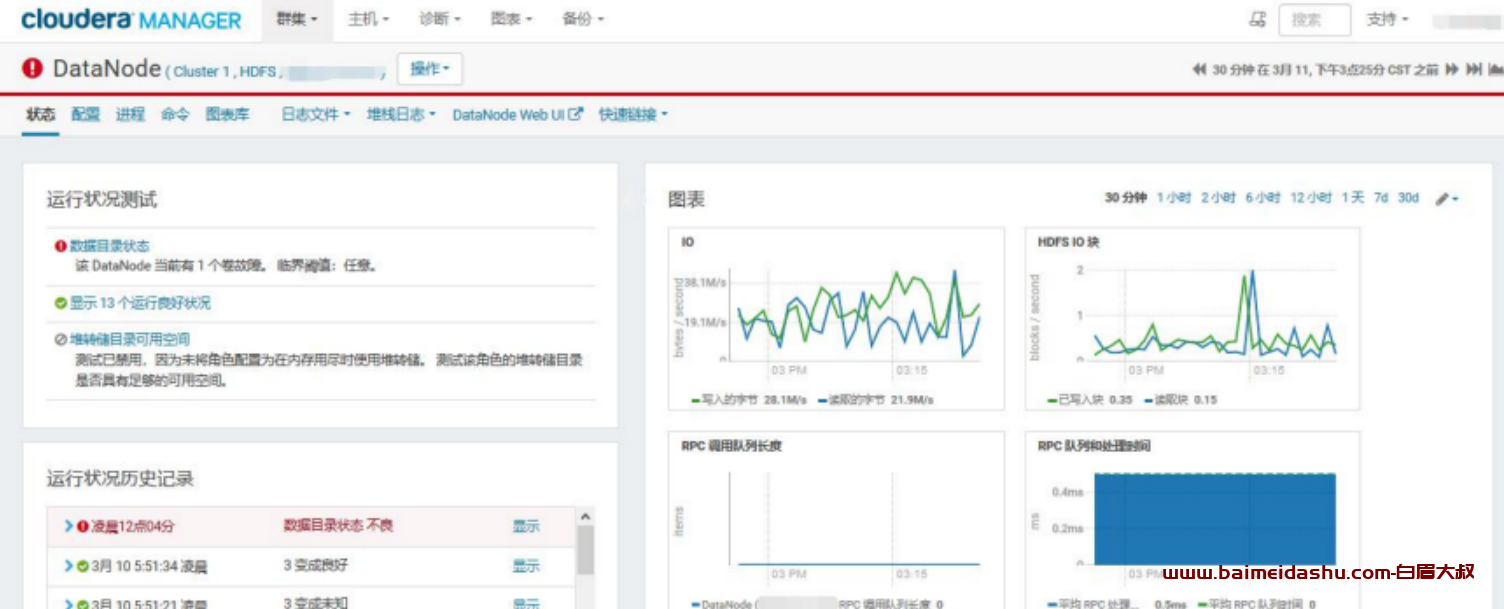1504x609 pixels.
Task: Click the Cloudera Manager logo
Action: coord(131,20)
